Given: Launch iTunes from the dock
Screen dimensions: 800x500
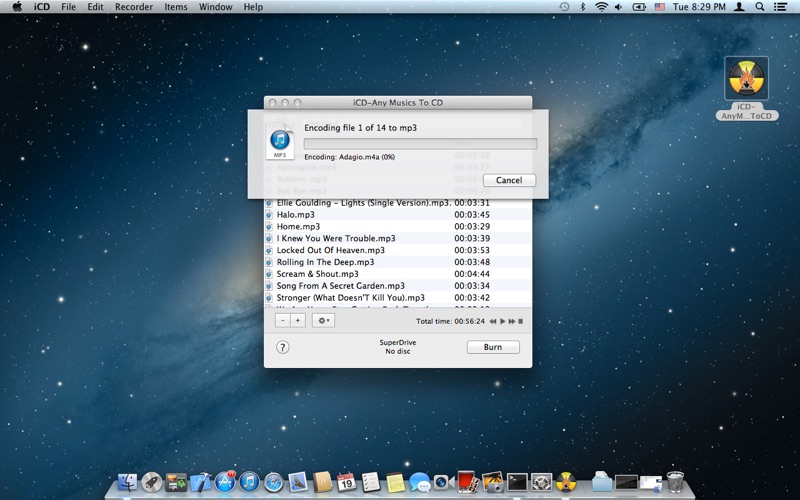Looking at the screenshot, I should pos(249,482).
